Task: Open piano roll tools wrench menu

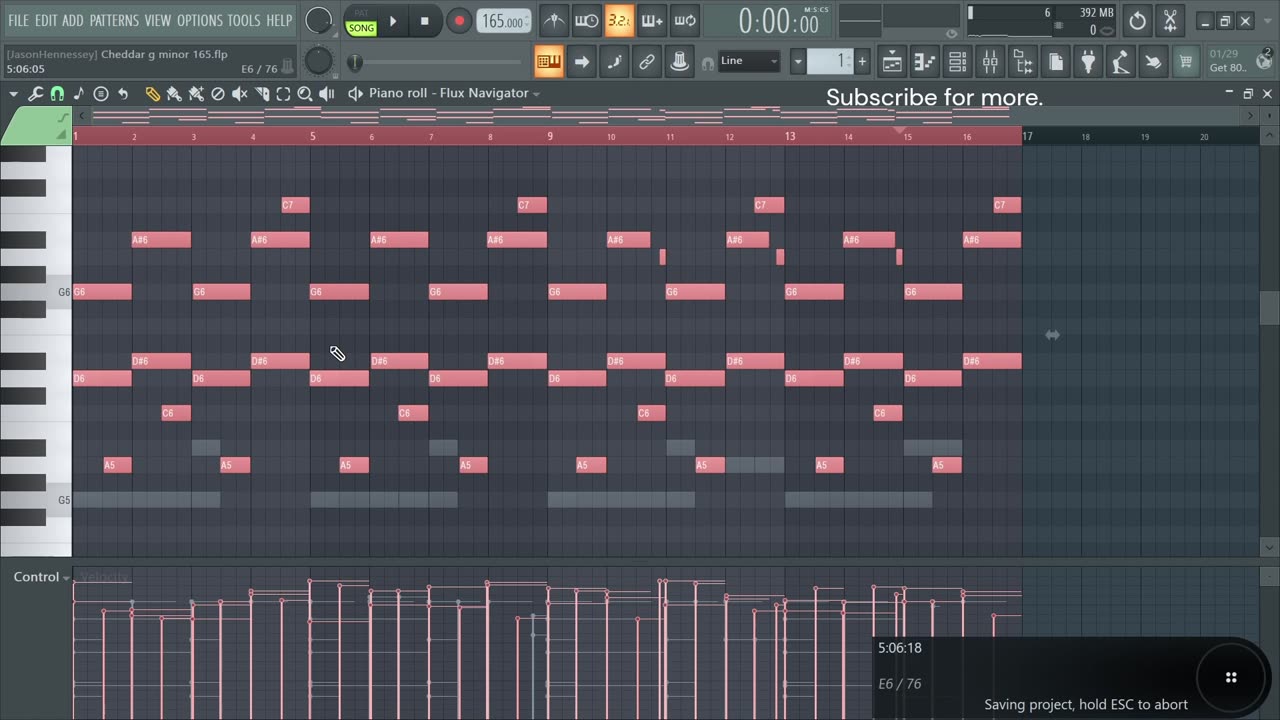Action: pos(35,94)
